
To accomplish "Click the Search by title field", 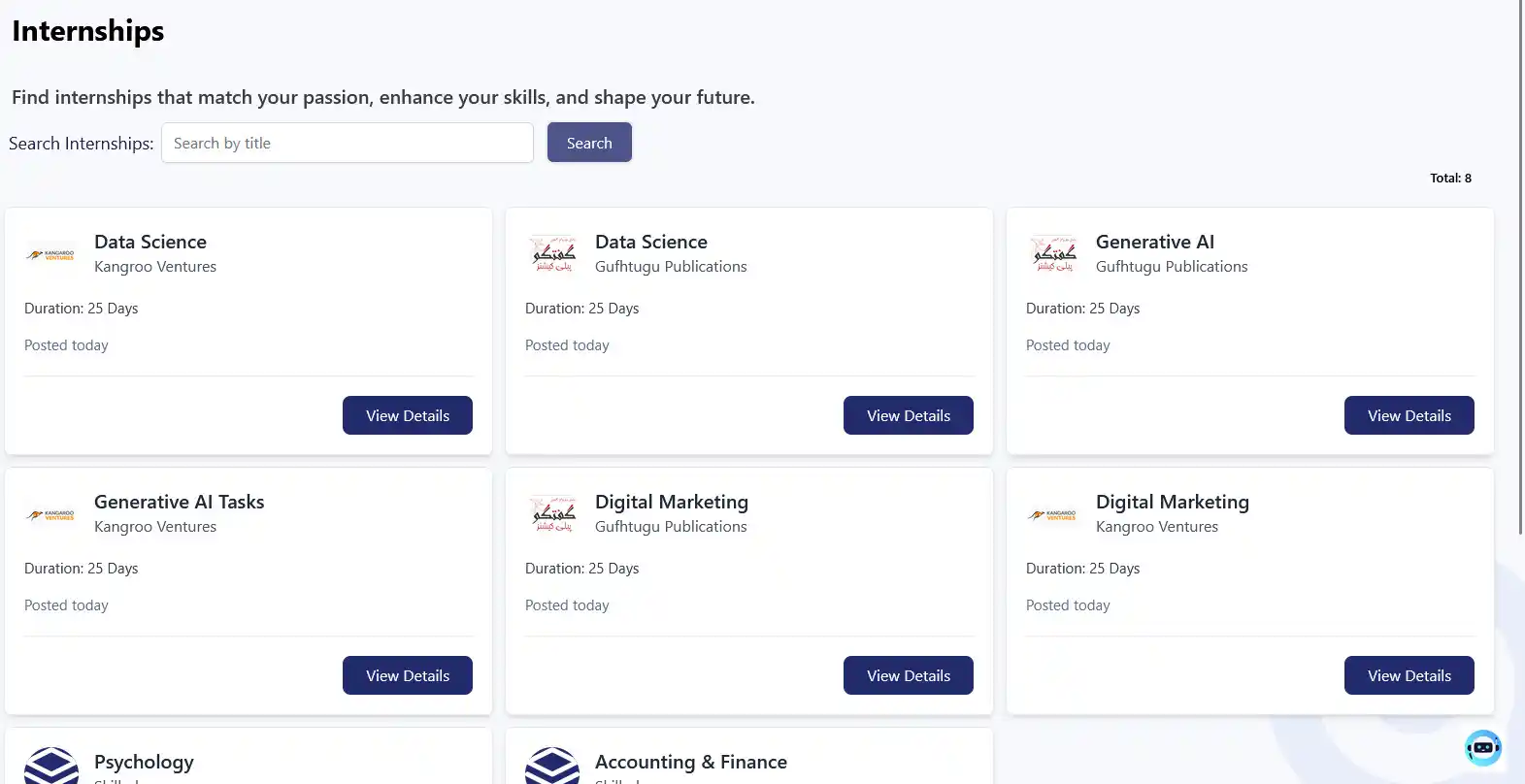I will (348, 143).
